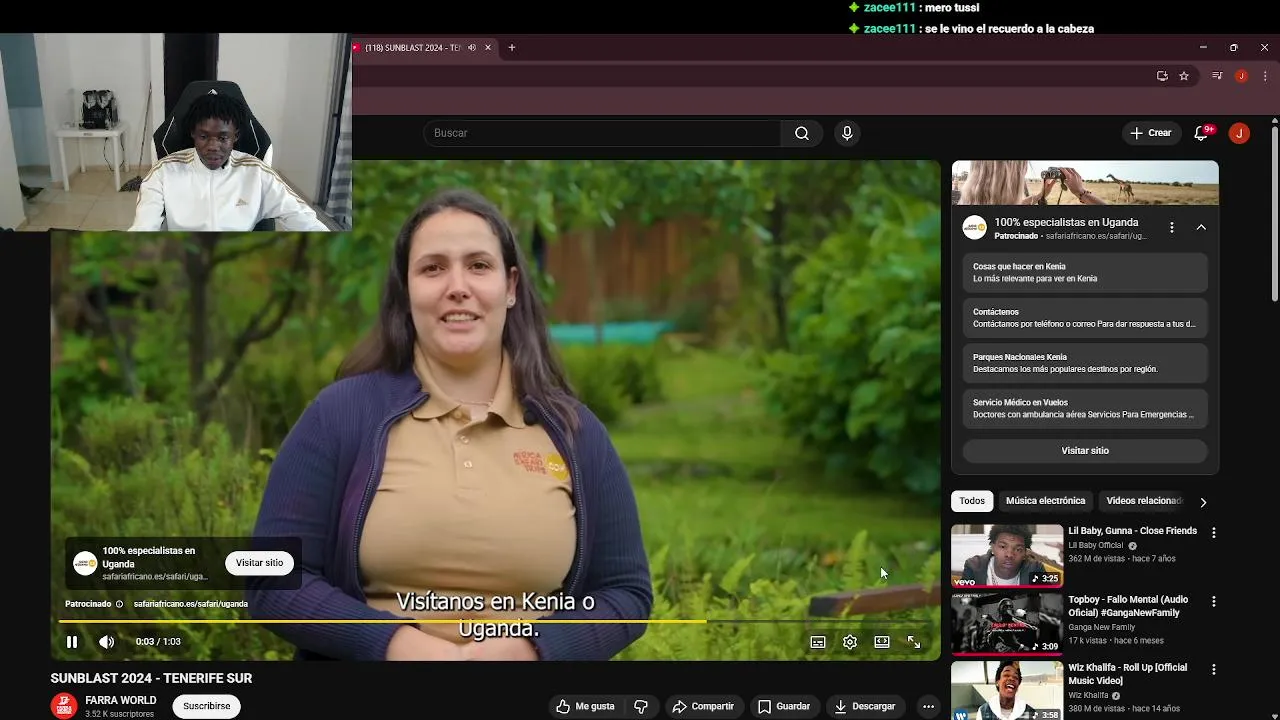This screenshot has width=1280, height=720.
Task: Enter fullscreen mode in player
Action: click(x=914, y=642)
